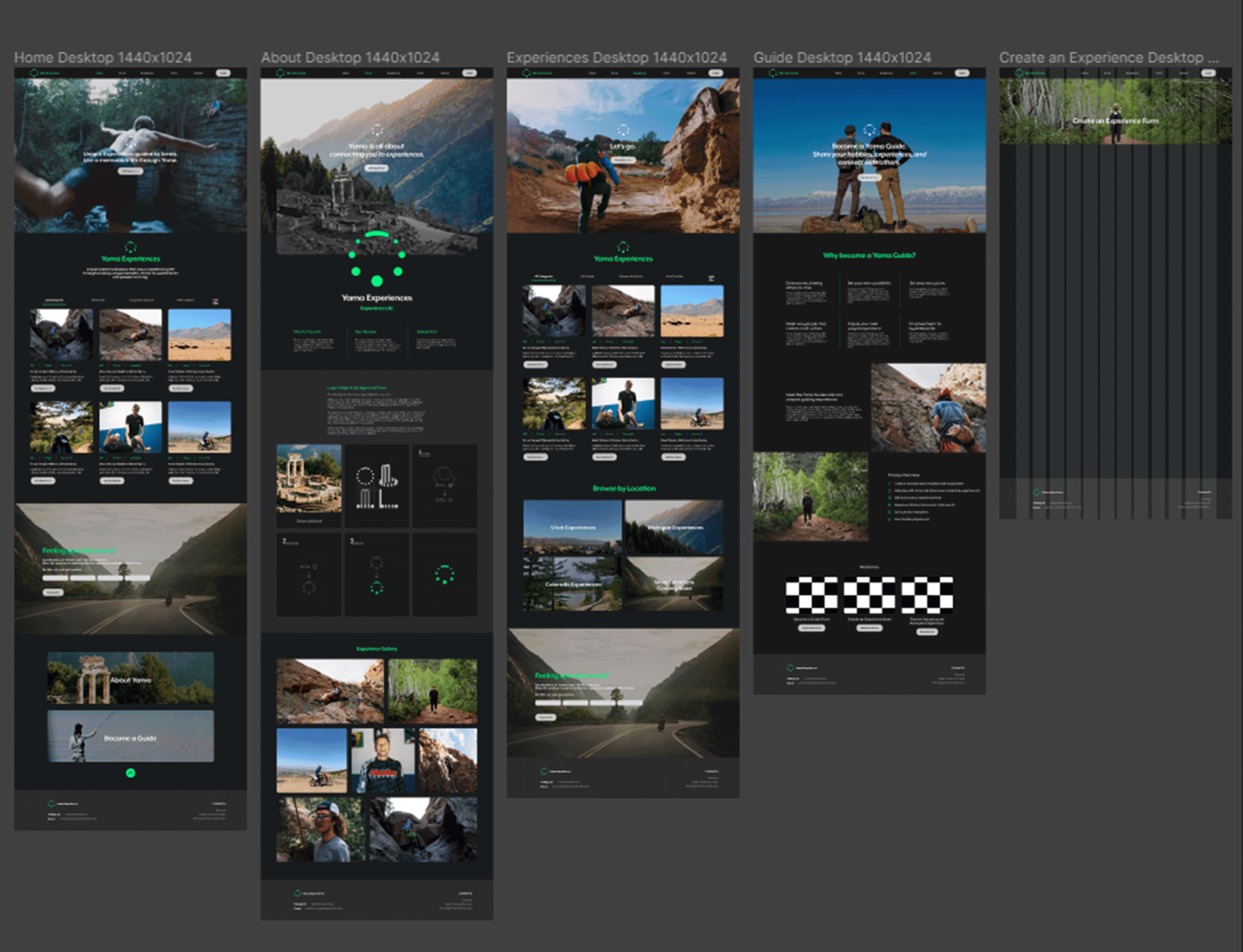Click the button under Become a Guide Form placeholder
Screen dimensions: 1243x952
pyautogui.click(x=811, y=628)
